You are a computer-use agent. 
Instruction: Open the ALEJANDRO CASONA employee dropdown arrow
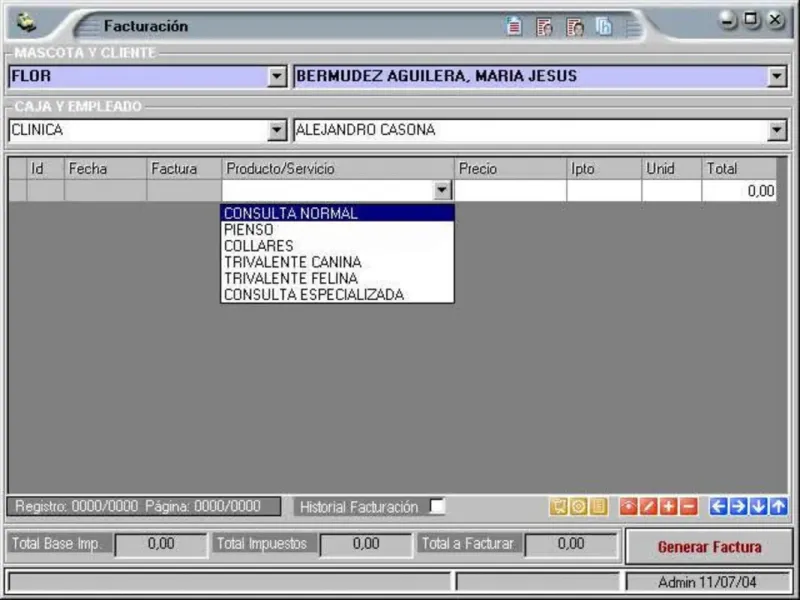777,130
